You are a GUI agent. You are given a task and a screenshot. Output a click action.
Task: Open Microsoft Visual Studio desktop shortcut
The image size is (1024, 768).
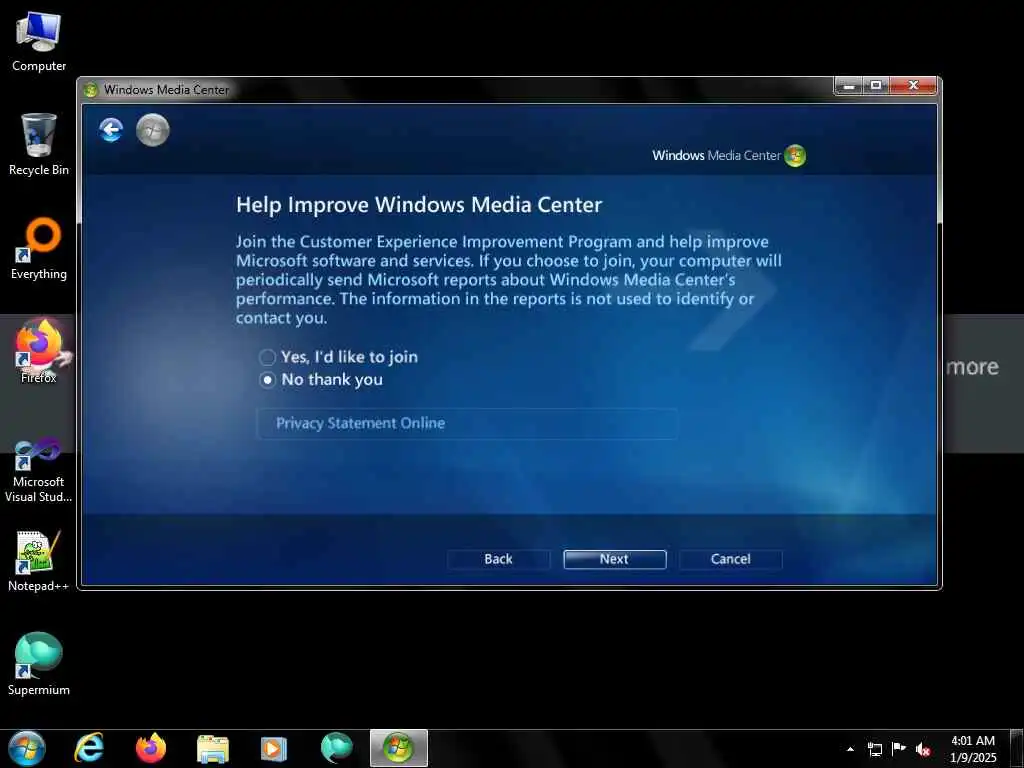39,470
